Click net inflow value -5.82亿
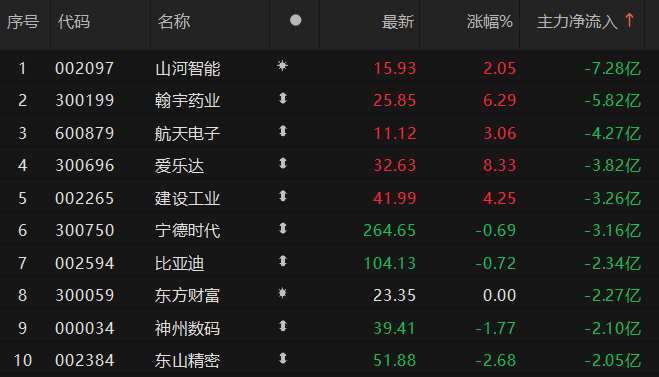This screenshot has height=377, width=659. [613, 100]
